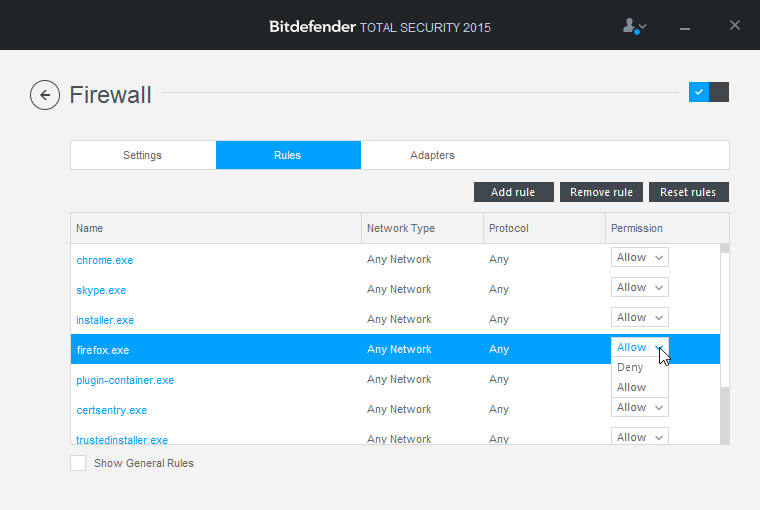Click the Remove rule button
The width and height of the screenshot is (760, 510).
[x=601, y=192]
